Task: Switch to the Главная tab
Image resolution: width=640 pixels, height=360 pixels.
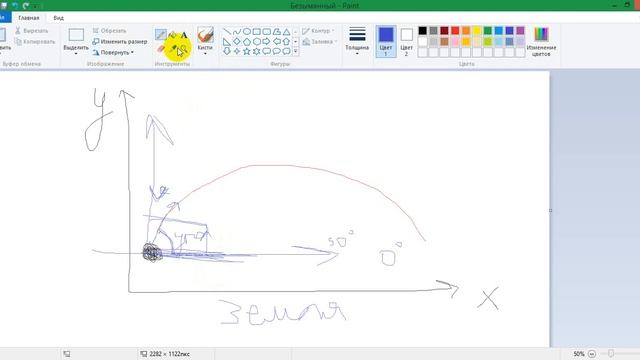Action: click(29, 18)
